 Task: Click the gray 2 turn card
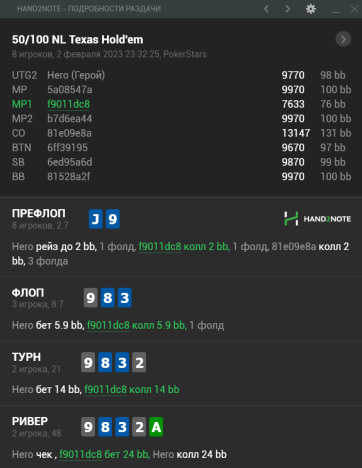139,362
